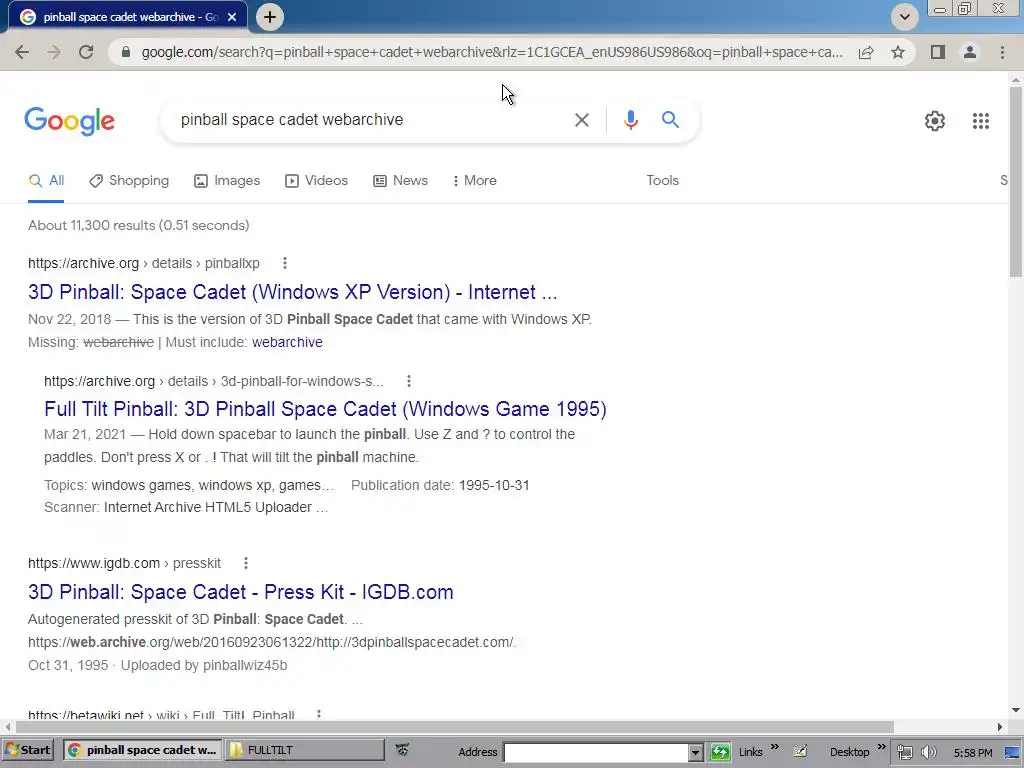Open Google quick settings gear
Viewport: 1024px width, 768px height.
tap(935, 121)
